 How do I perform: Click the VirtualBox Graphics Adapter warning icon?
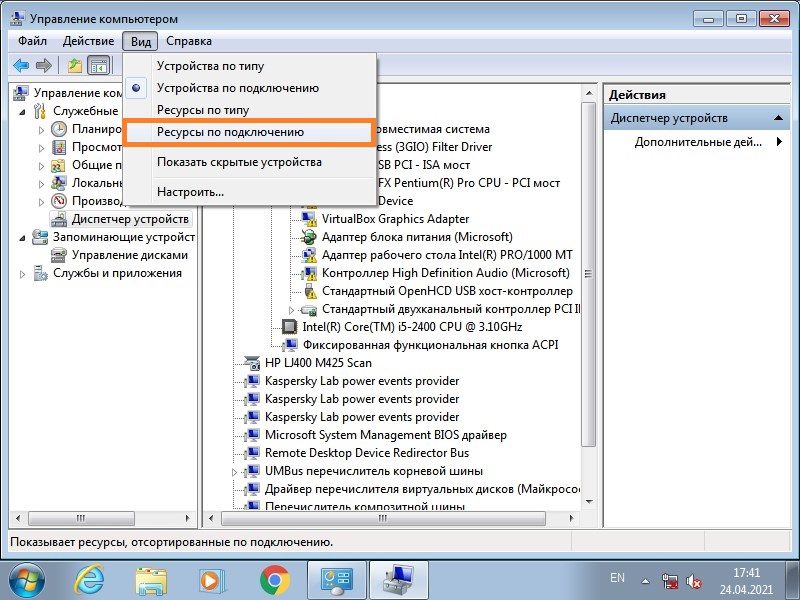pos(309,219)
